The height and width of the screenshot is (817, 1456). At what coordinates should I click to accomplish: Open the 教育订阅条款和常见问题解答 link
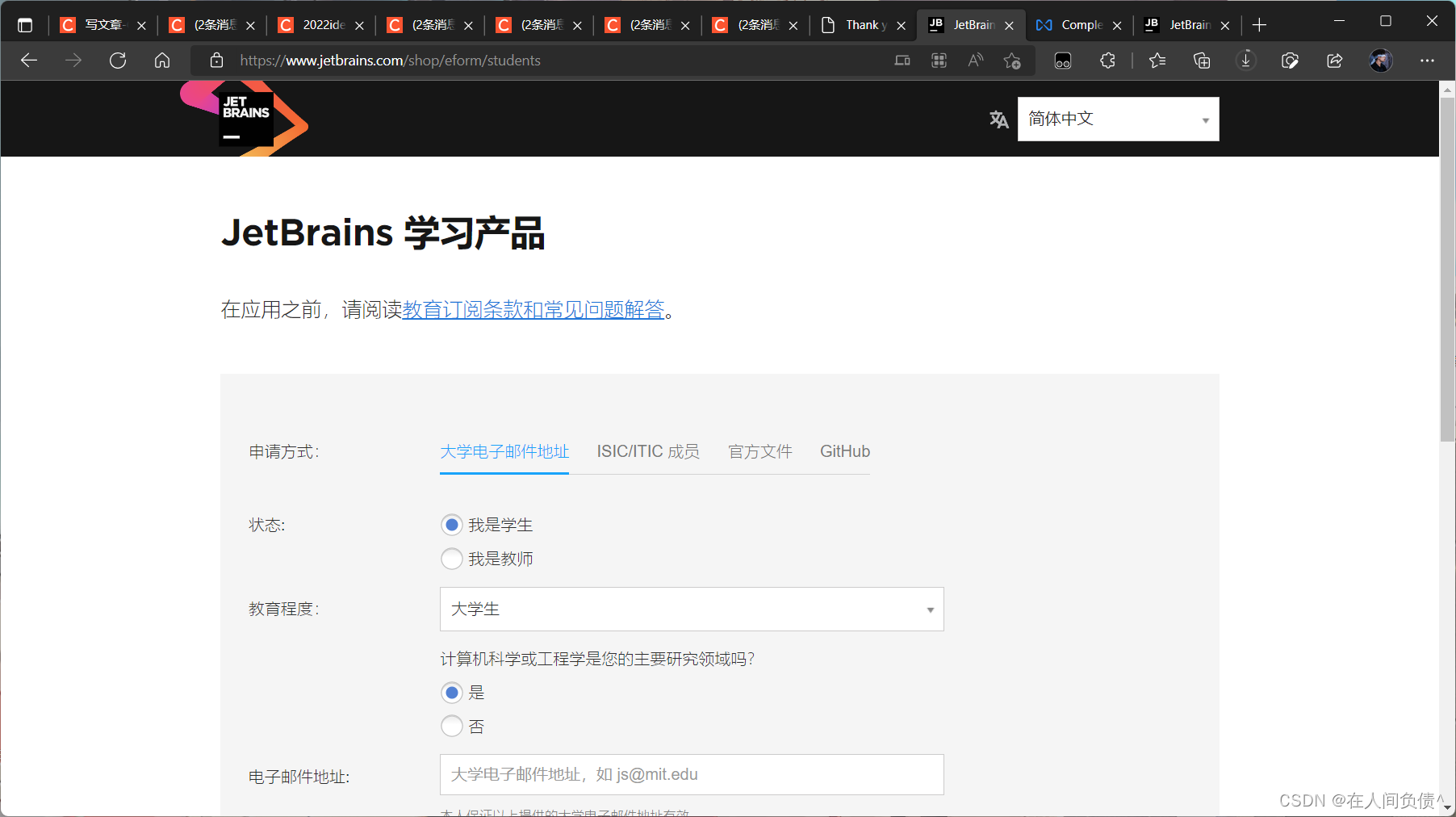[533, 309]
